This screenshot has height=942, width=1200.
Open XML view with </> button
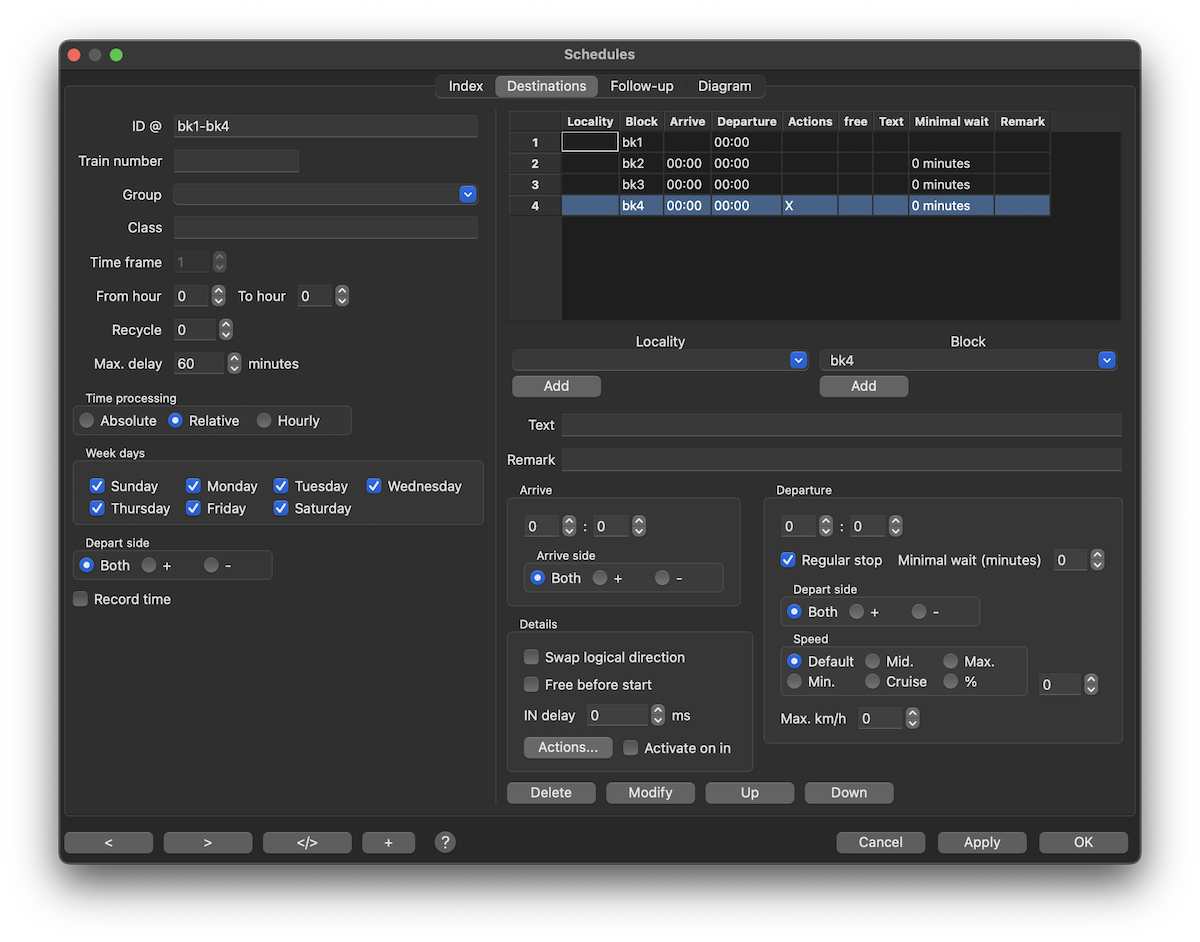pos(307,842)
